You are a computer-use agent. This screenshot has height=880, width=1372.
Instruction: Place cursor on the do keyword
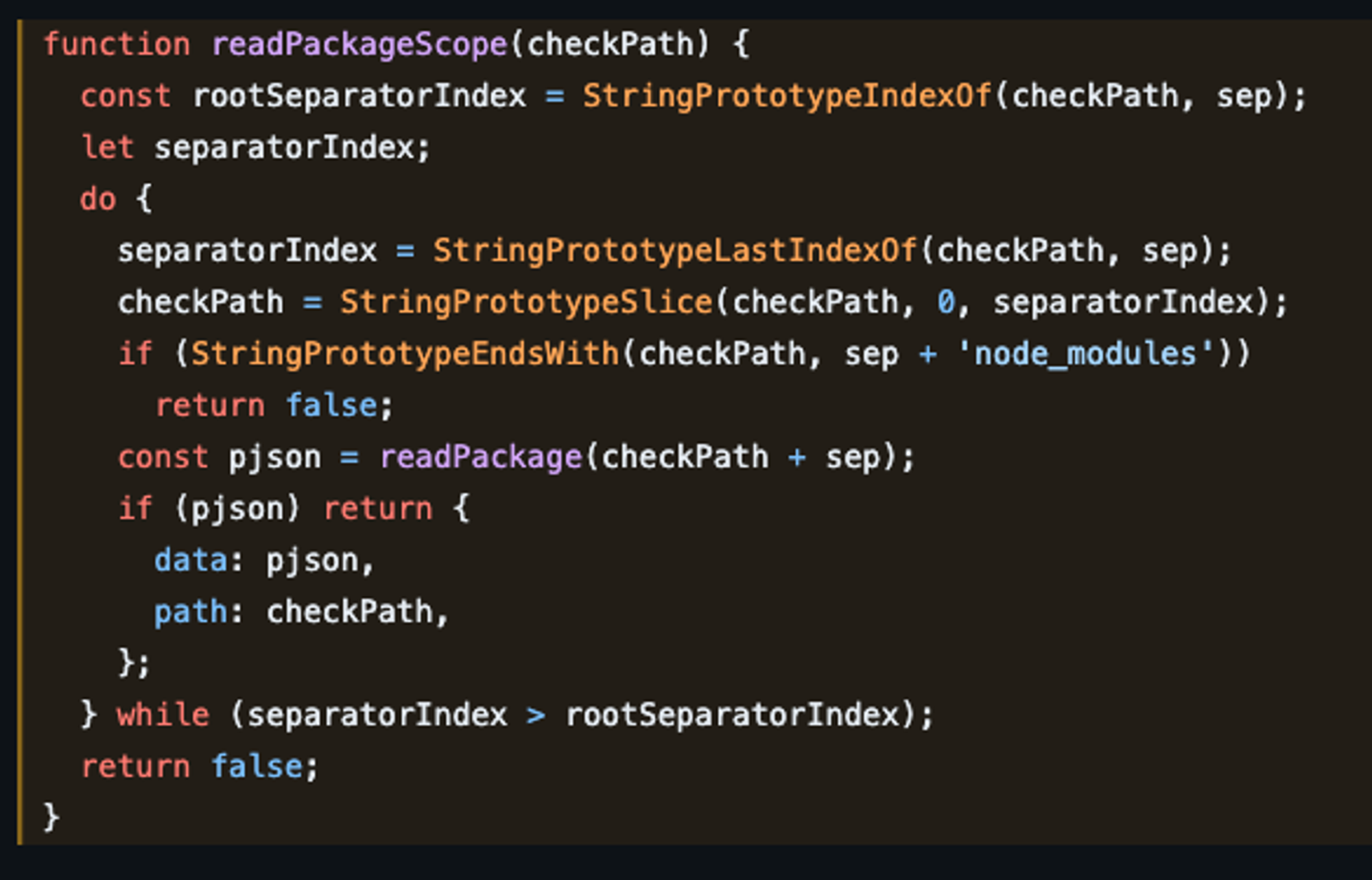pos(98,200)
